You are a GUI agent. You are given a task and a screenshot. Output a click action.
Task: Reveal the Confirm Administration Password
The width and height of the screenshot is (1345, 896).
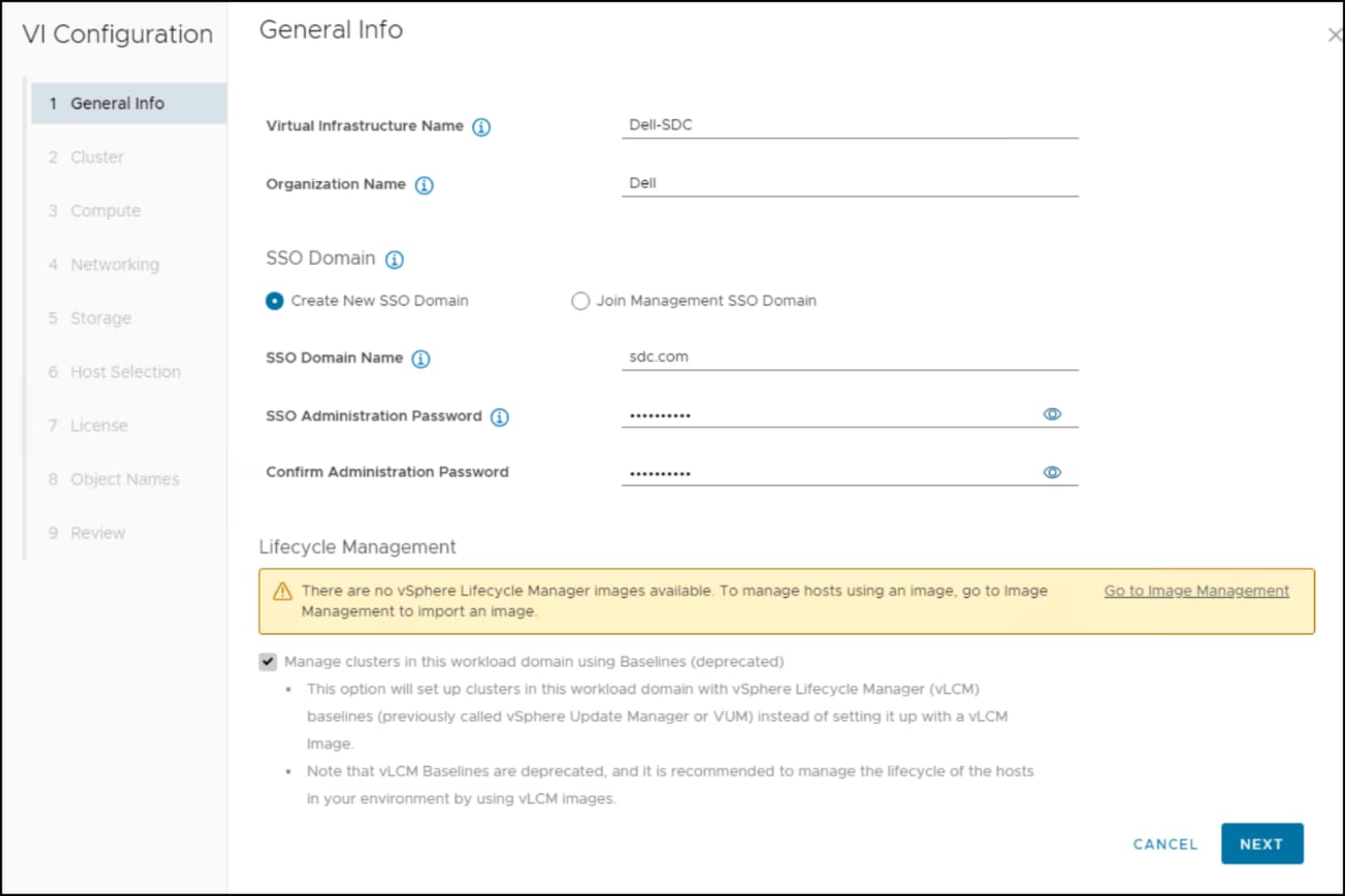coord(1052,472)
